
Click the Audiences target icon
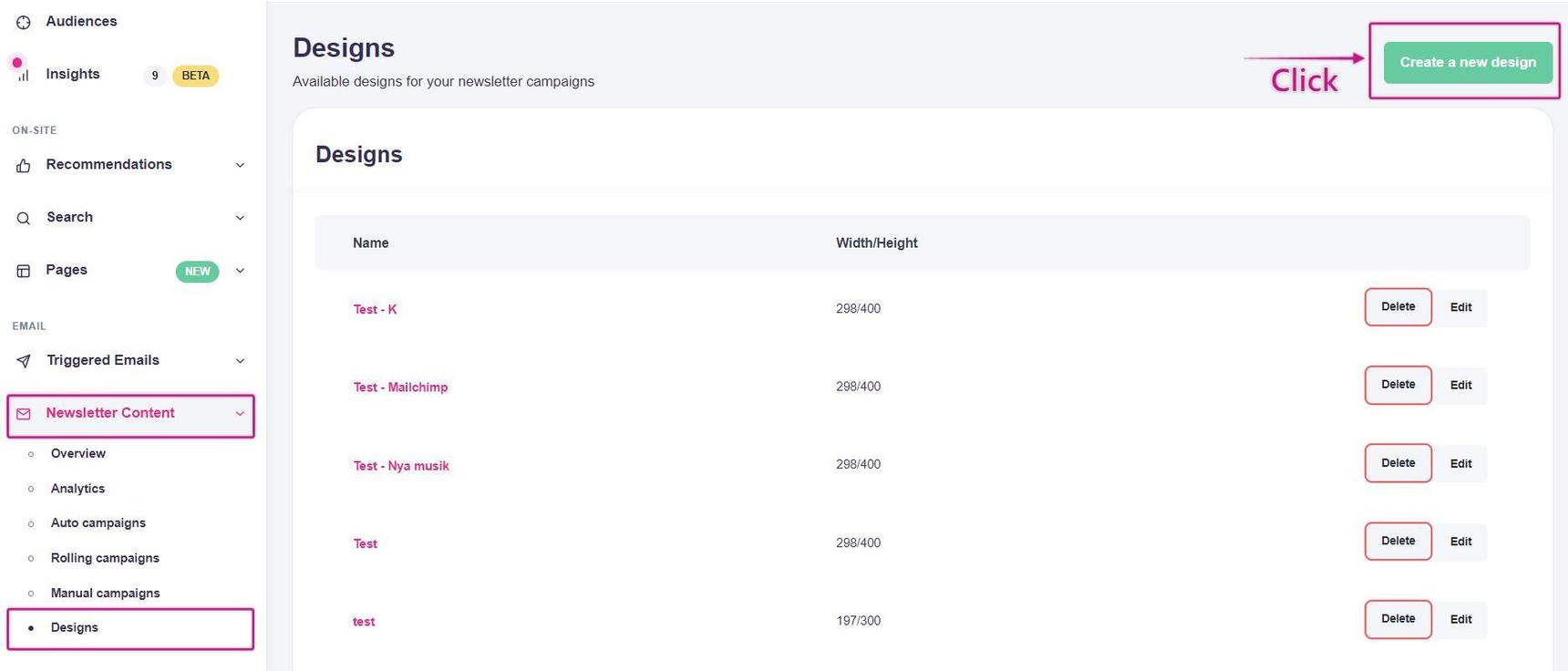click(x=24, y=22)
